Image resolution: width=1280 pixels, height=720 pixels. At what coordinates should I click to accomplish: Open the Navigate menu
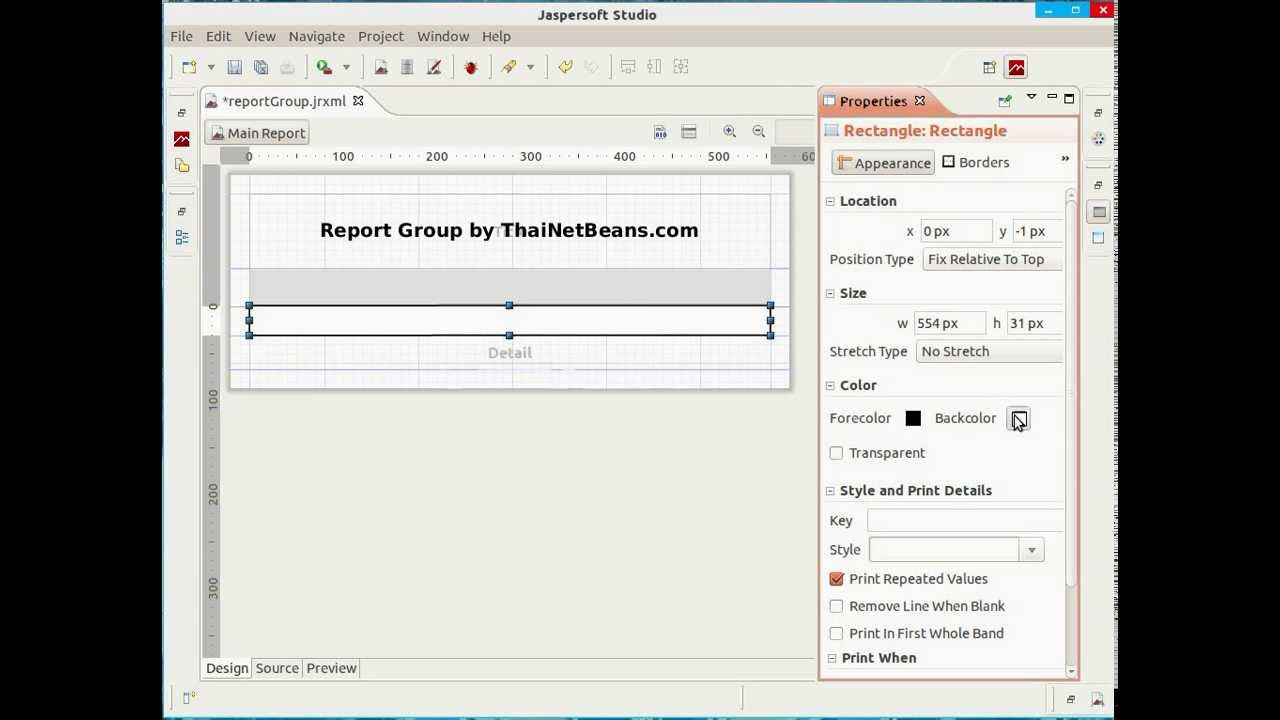click(x=316, y=36)
